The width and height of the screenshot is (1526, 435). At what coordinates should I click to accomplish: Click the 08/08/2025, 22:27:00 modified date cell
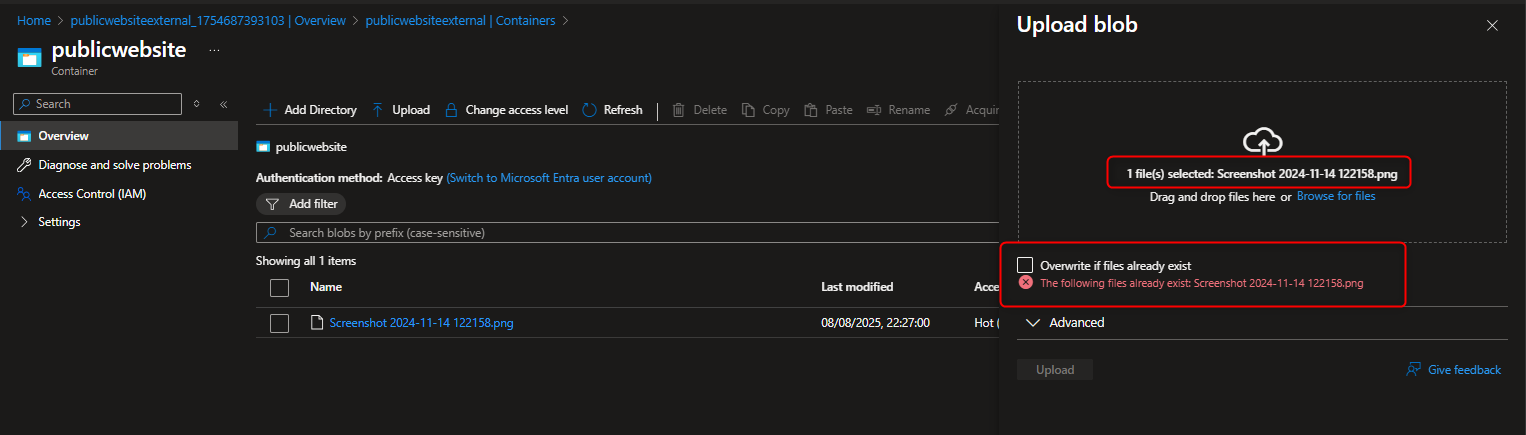tap(876, 323)
